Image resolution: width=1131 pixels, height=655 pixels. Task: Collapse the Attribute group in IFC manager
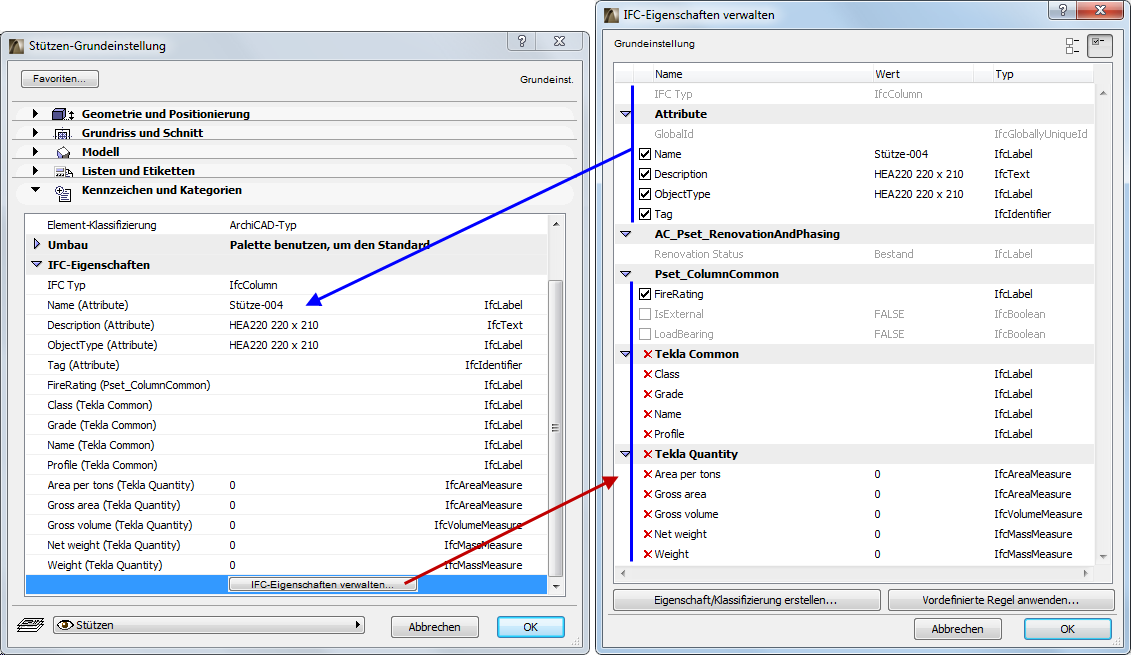coord(625,114)
